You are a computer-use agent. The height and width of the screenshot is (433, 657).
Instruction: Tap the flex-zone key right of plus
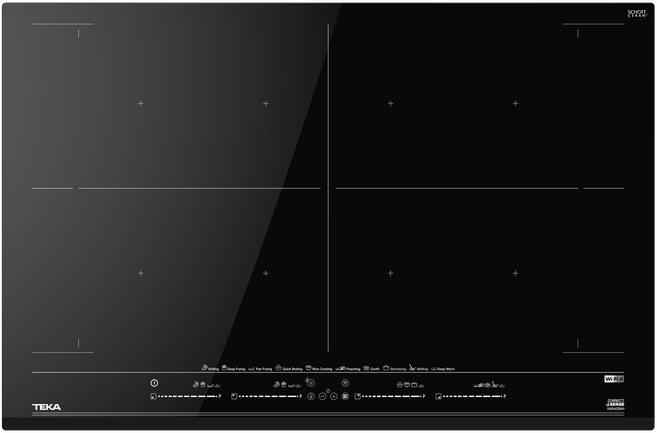pyautogui.click(x=345, y=396)
